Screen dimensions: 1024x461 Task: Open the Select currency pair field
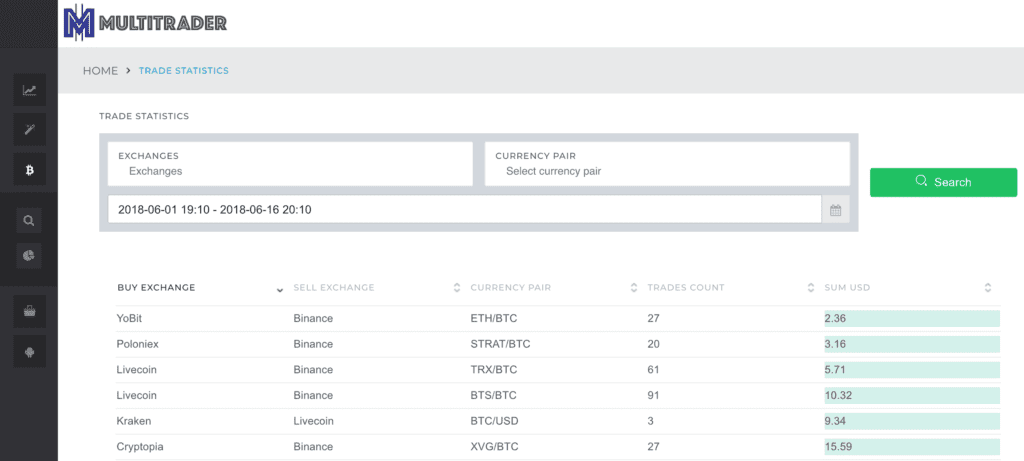[667, 164]
